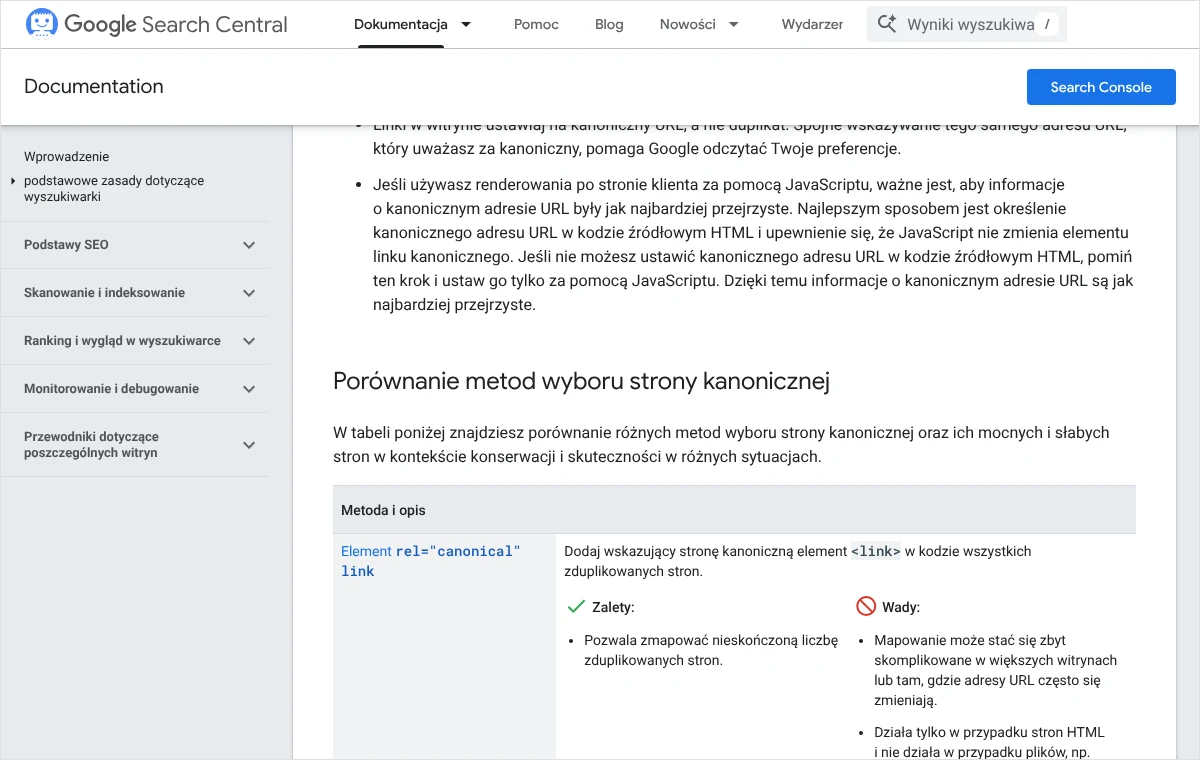Select the Dokumentacja tab
This screenshot has width=1200, height=760.
[401, 24]
